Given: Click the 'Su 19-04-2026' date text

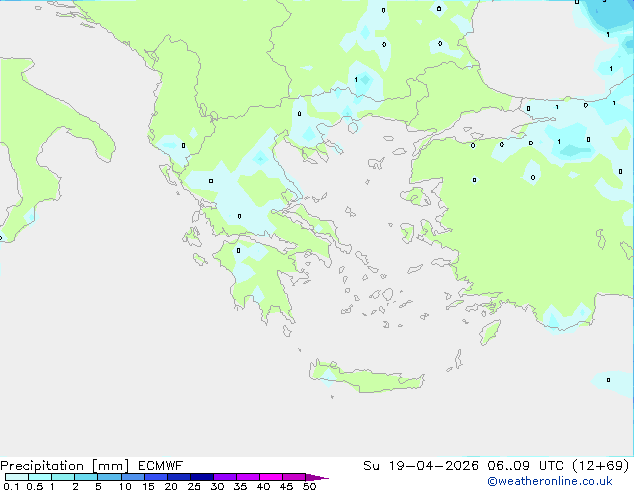Looking at the screenshot, I should [x=421, y=466].
